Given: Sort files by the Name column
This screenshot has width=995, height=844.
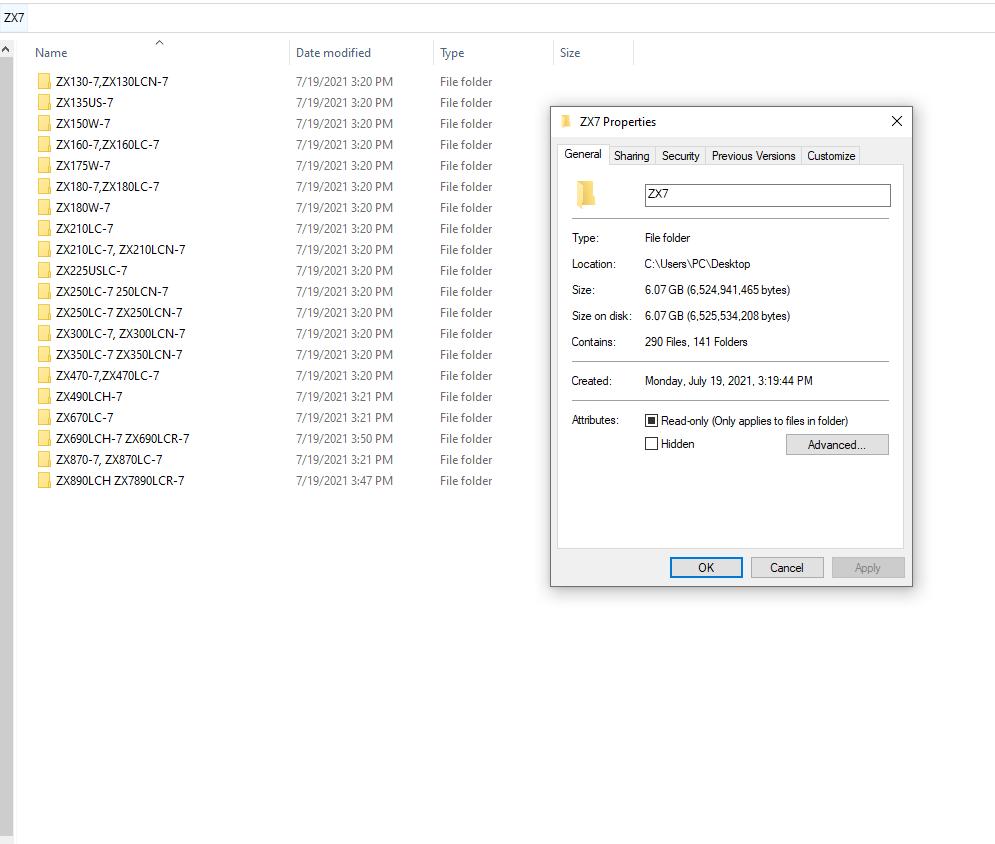Looking at the screenshot, I should [x=51, y=53].
